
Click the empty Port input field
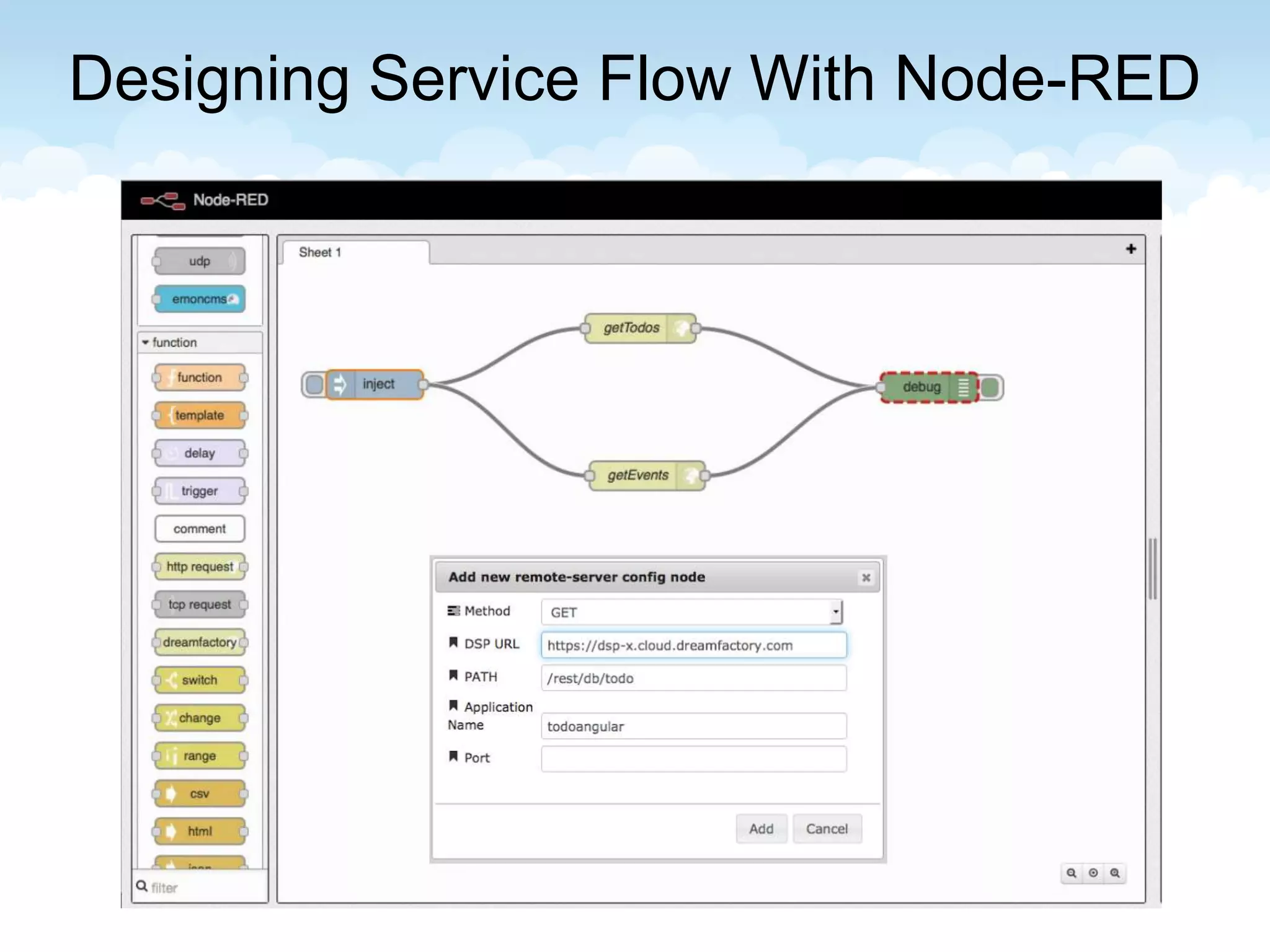[x=693, y=759]
